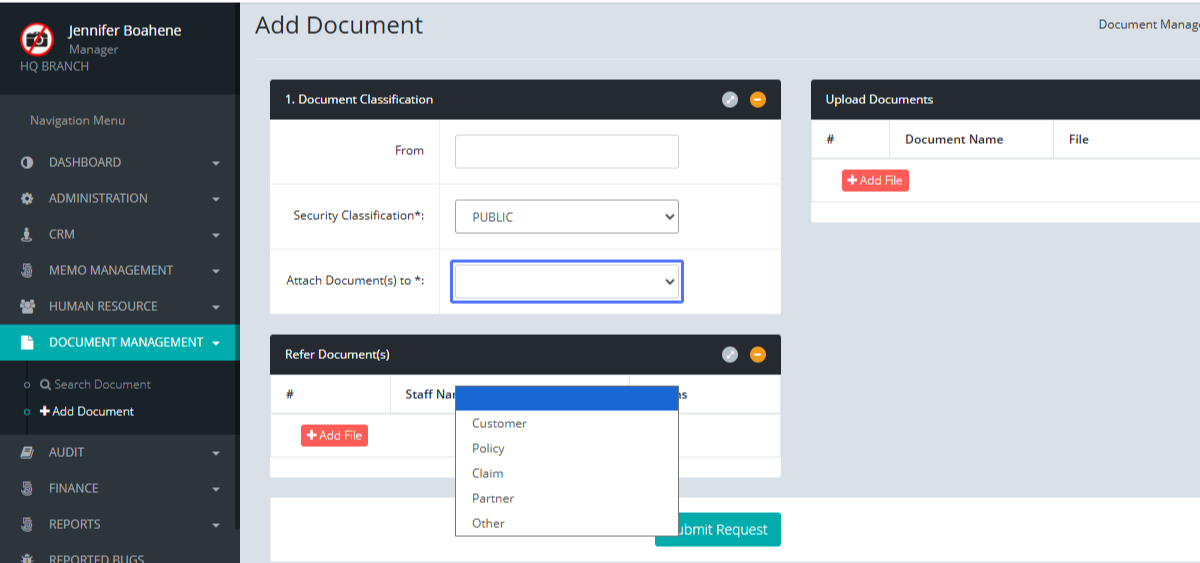
Task: Click the expand icon on Refer Document(s) panel
Action: click(730, 355)
